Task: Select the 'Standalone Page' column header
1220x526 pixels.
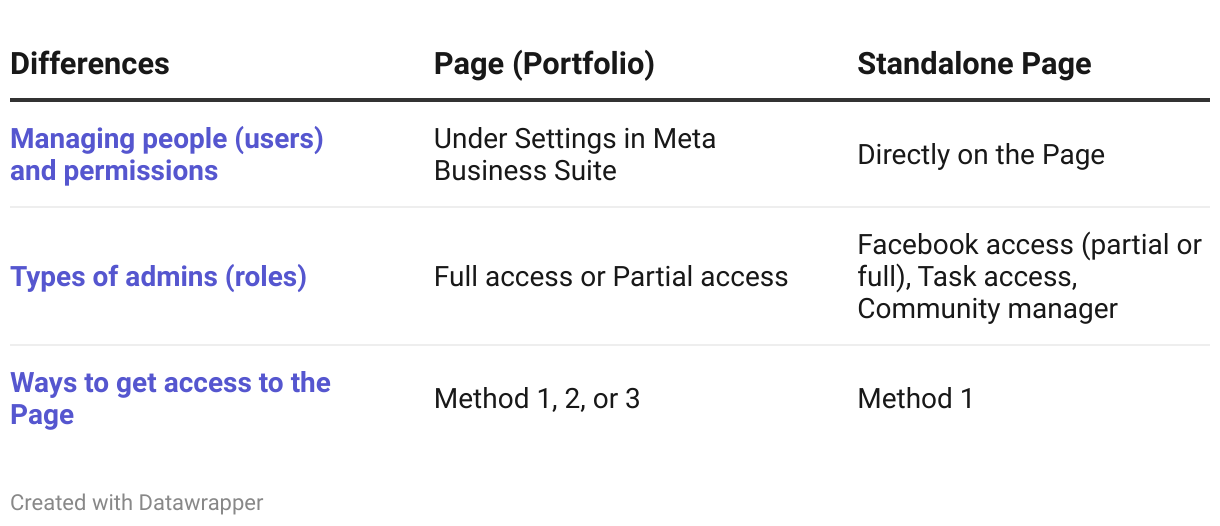Action: click(974, 64)
